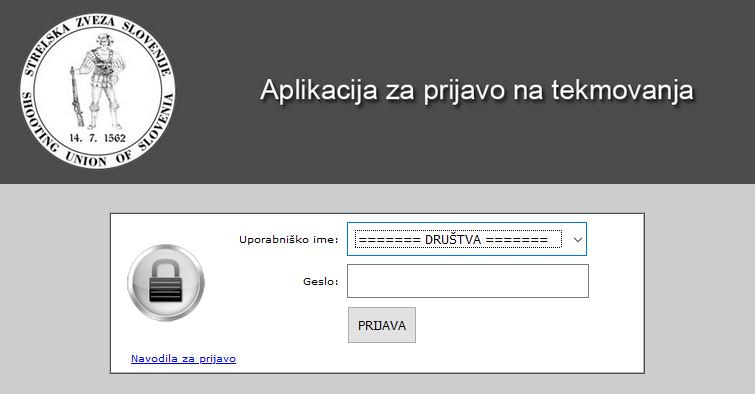This screenshot has height=394, width=755.
Task: Open the Uporabniško ime dropdown
Action: [467, 239]
